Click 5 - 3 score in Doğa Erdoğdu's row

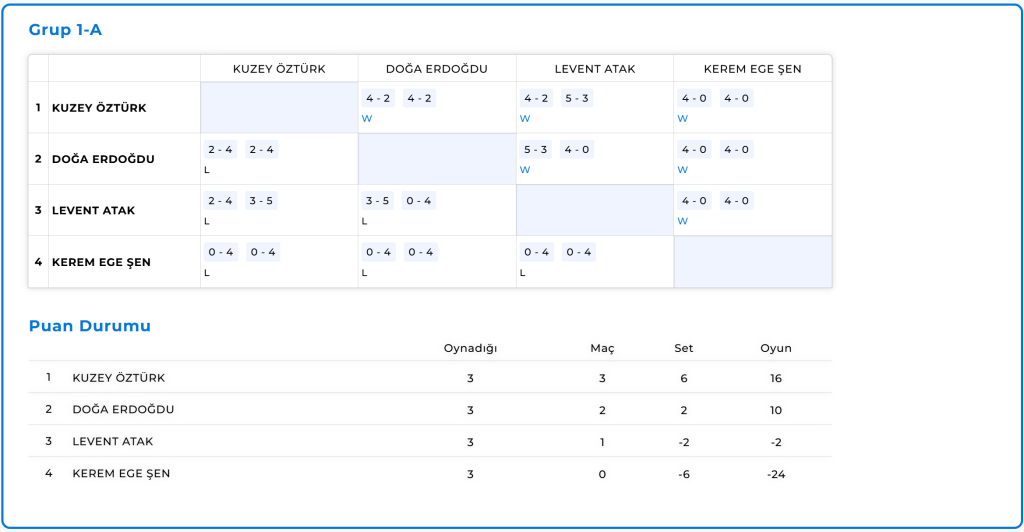pyautogui.click(x=535, y=150)
